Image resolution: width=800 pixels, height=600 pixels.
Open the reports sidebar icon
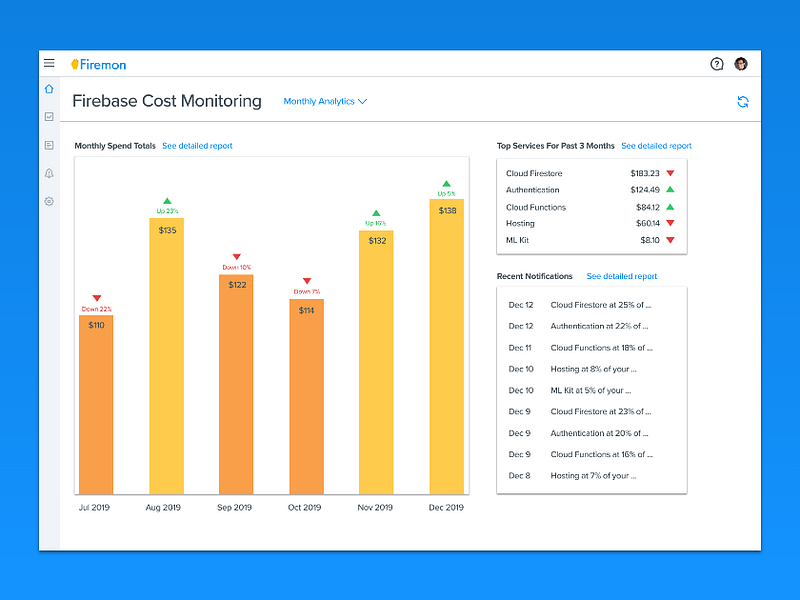pyautogui.click(x=49, y=145)
